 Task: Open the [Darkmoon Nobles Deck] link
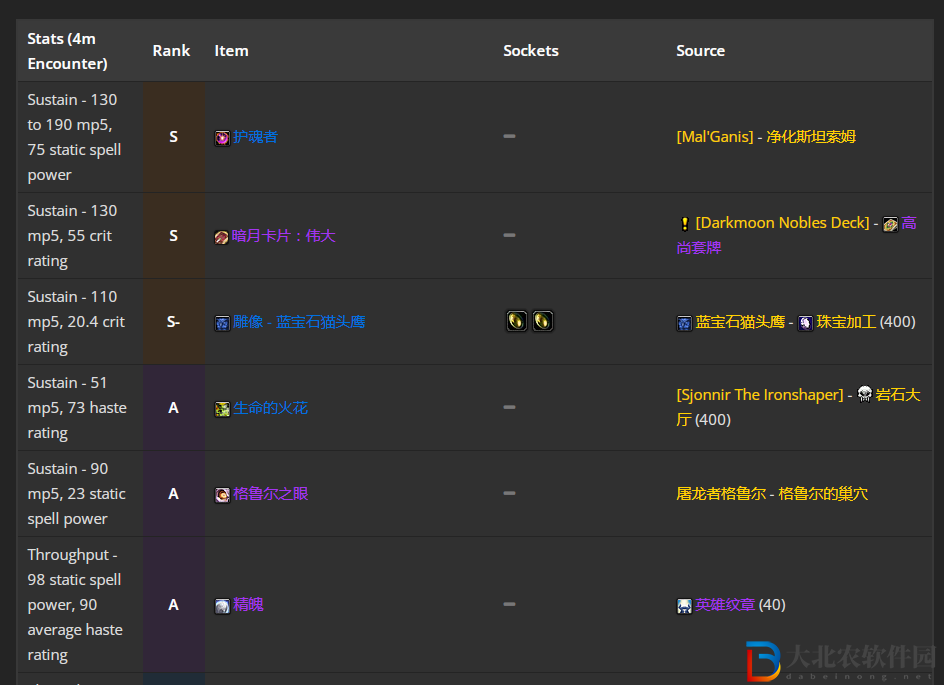coord(783,223)
